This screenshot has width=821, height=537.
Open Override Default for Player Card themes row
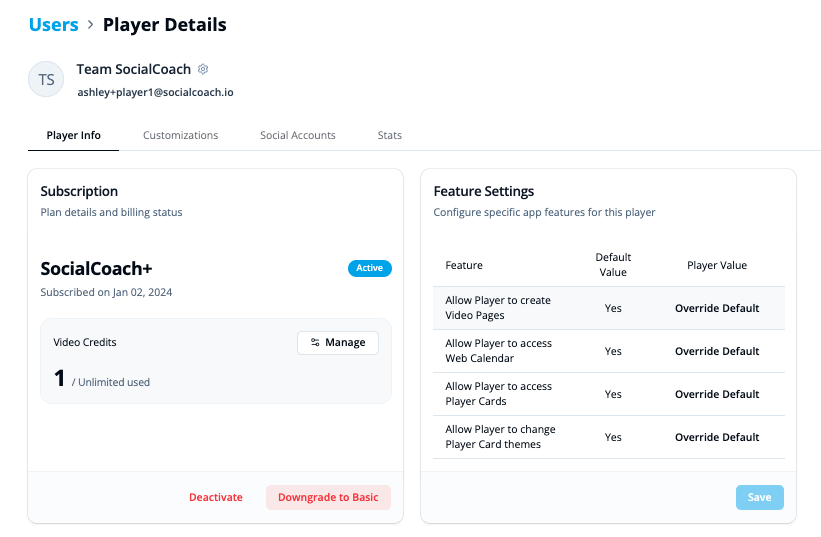[717, 437]
